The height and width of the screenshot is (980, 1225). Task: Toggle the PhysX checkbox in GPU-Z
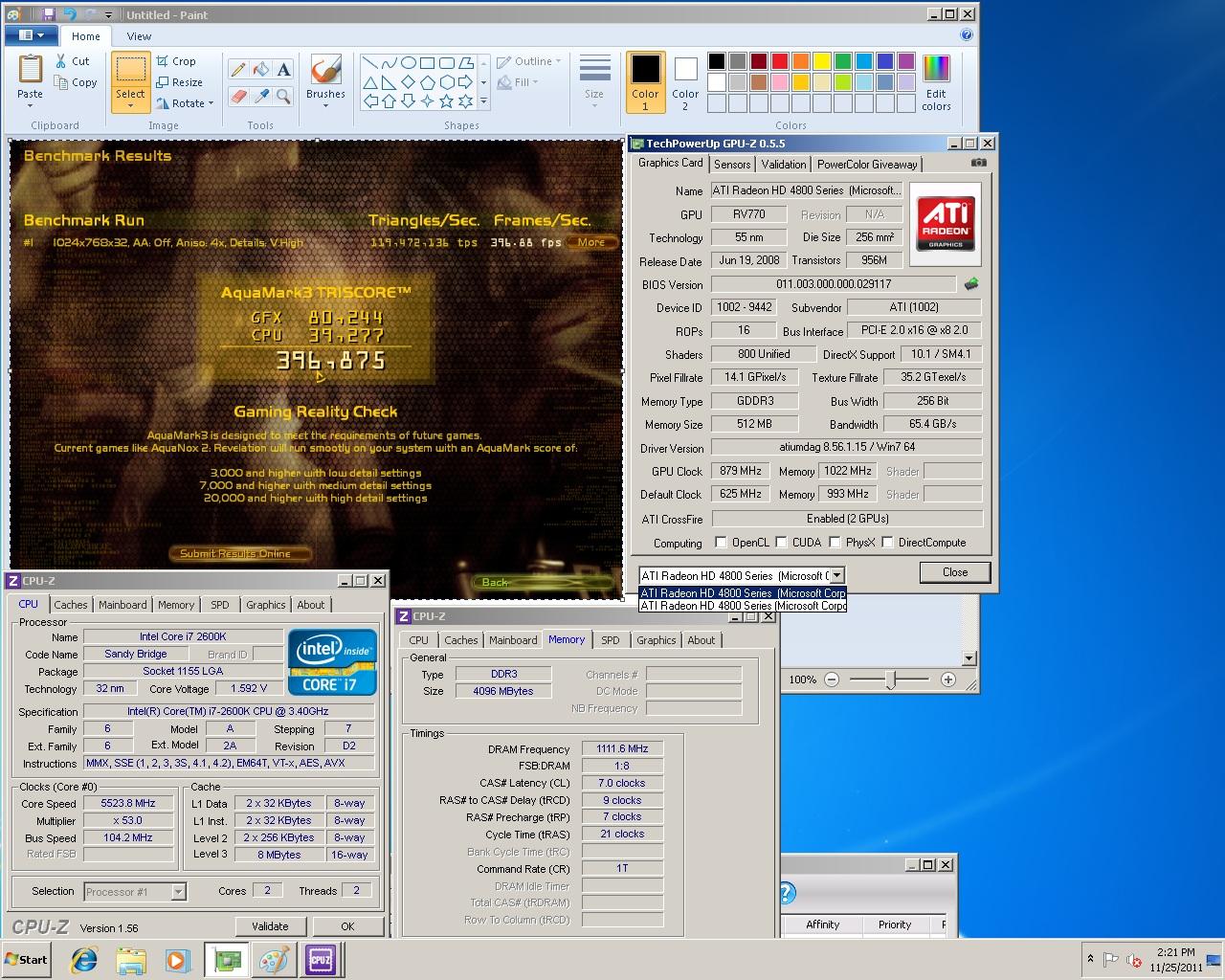(835, 543)
